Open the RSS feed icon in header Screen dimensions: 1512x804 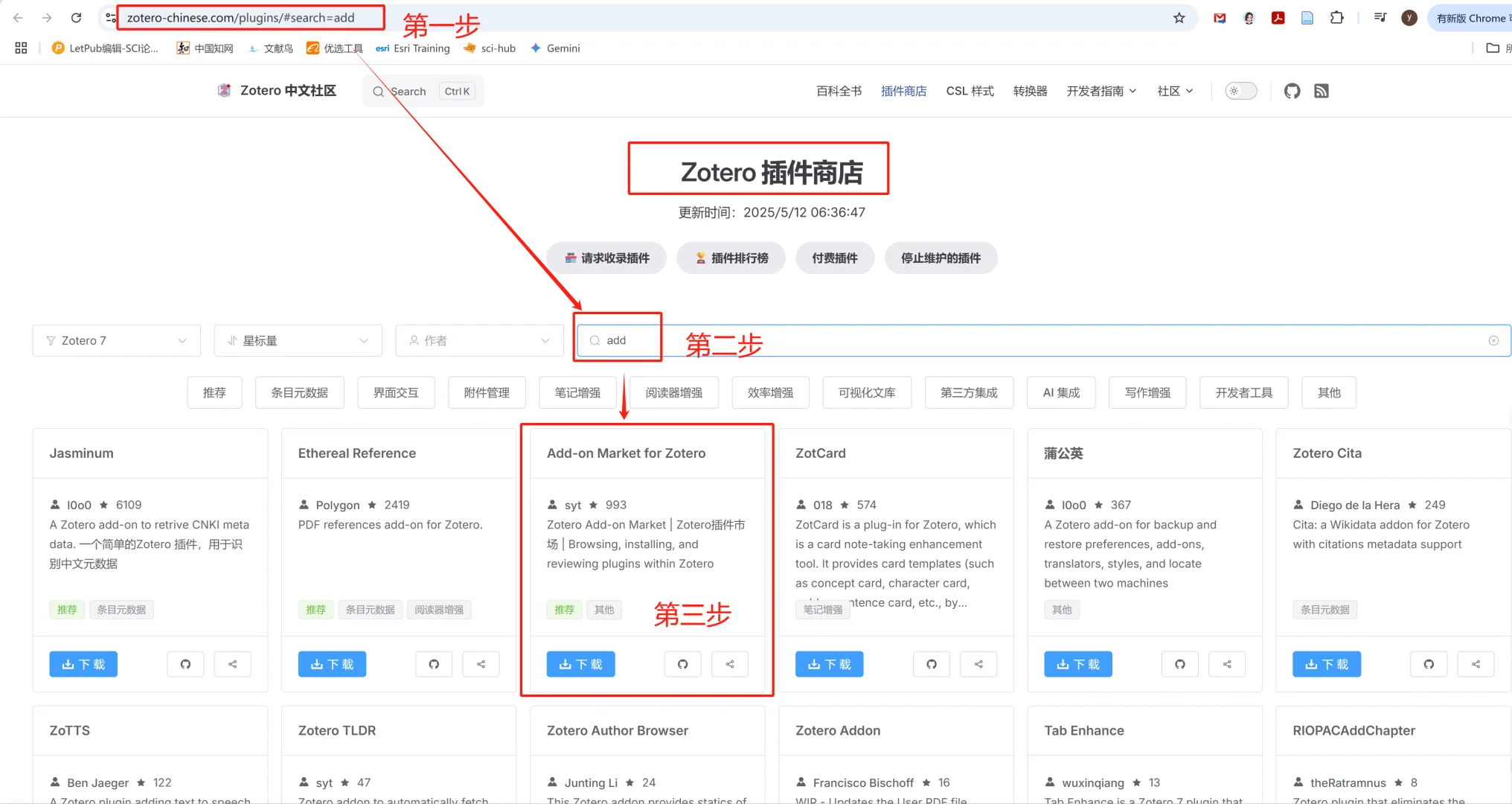[1322, 91]
